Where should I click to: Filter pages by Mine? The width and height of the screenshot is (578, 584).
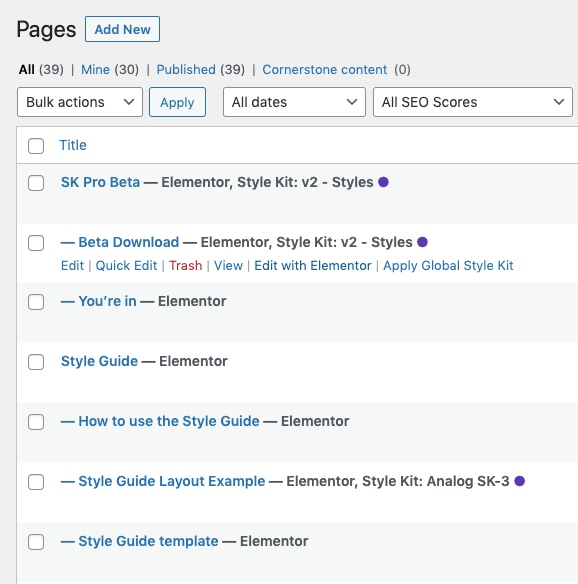pyautogui.click(x=95, y=70)
